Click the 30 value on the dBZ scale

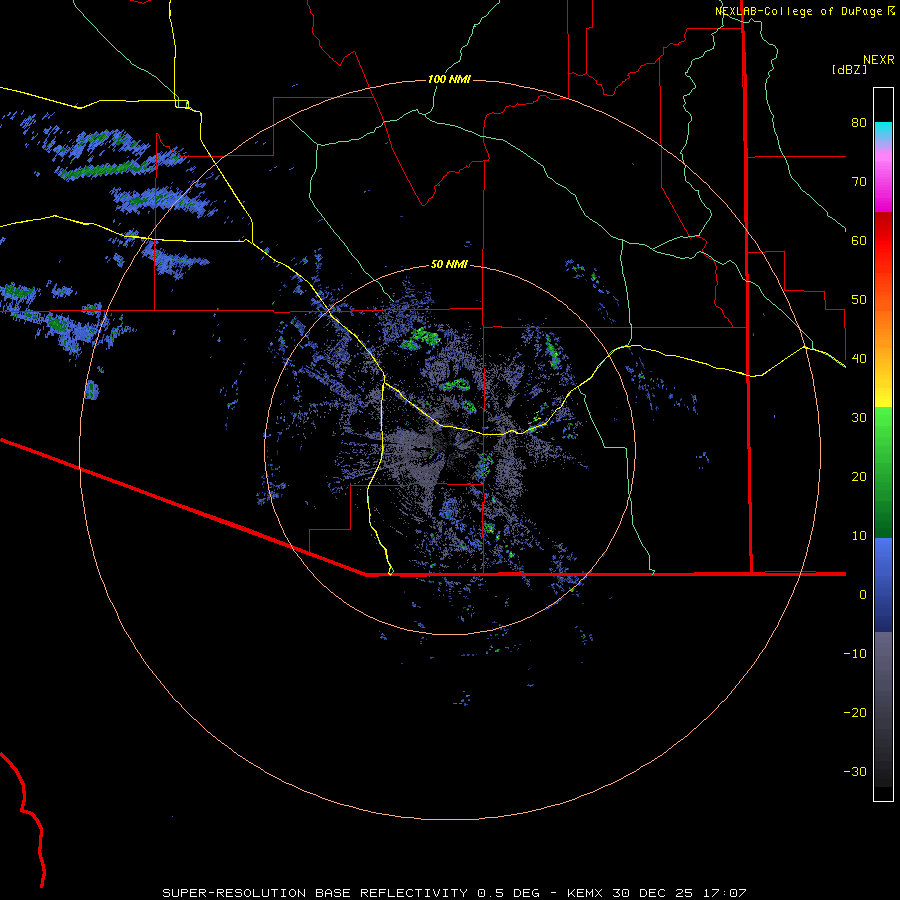[x=859, y=418]
